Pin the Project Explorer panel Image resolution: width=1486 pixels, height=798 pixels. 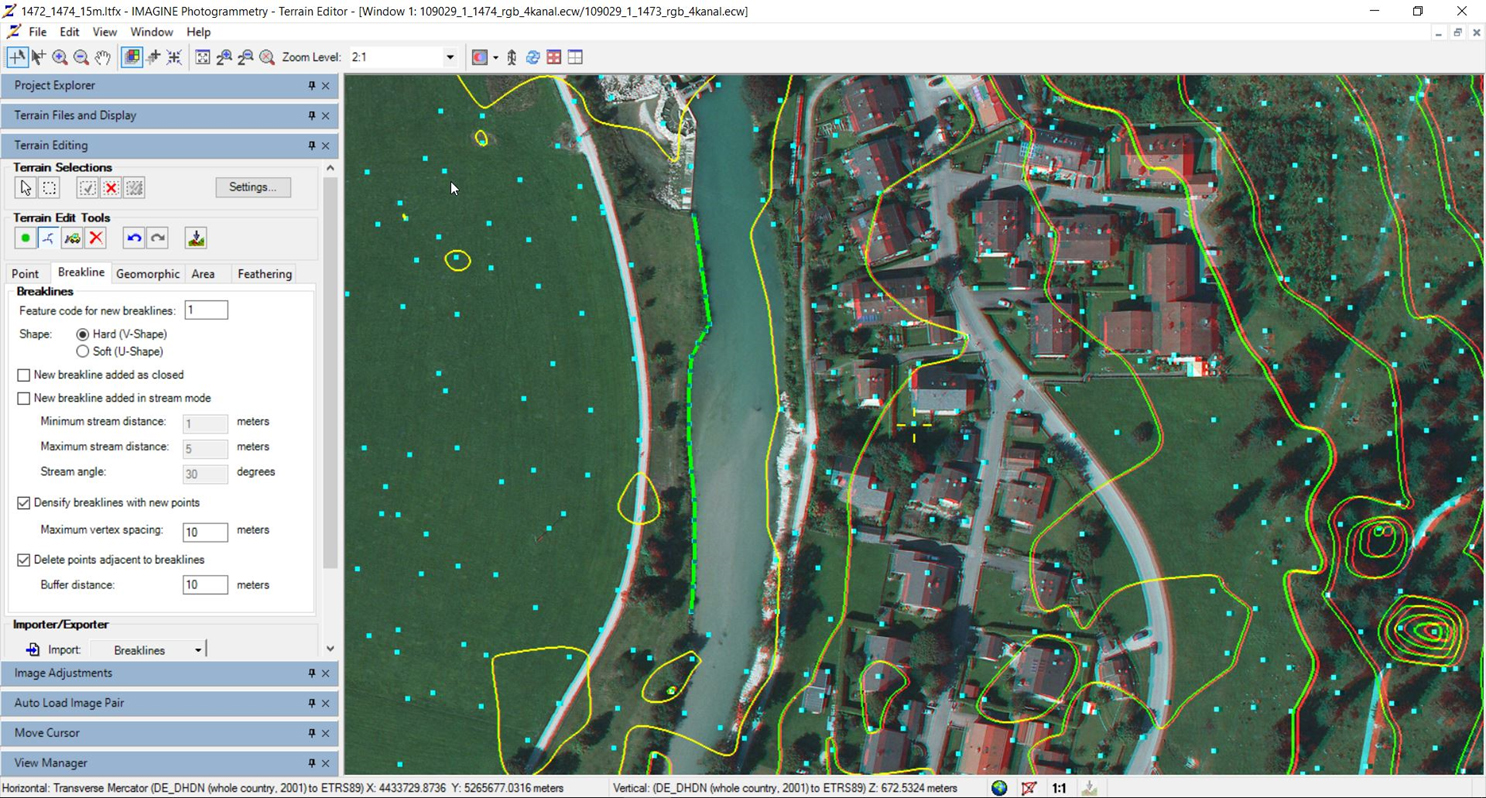[312, 86]
